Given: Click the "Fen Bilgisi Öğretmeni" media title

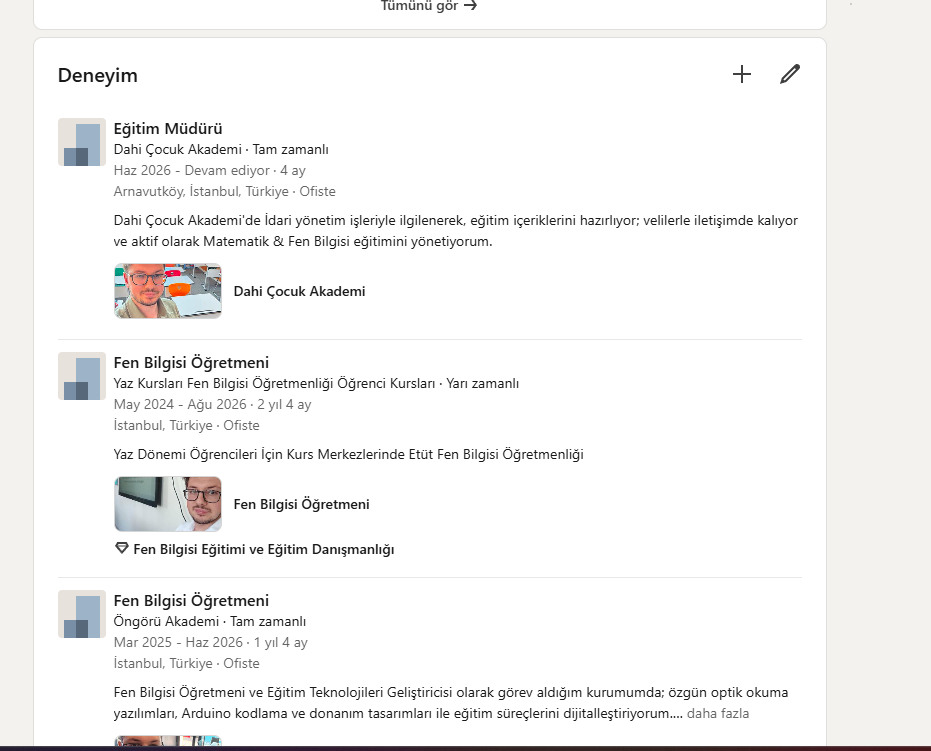Looking at the screenshot, I should (x=302, y=504).
